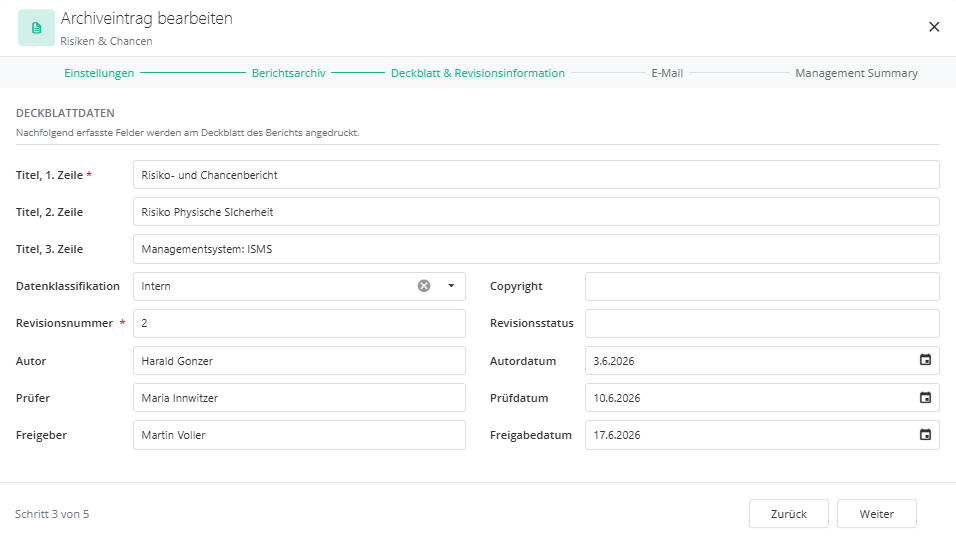Click the Prüfer field with Maria Innwitzer
Image resolution: width=956 pixels, height=543 pixels.
[299, 397]
